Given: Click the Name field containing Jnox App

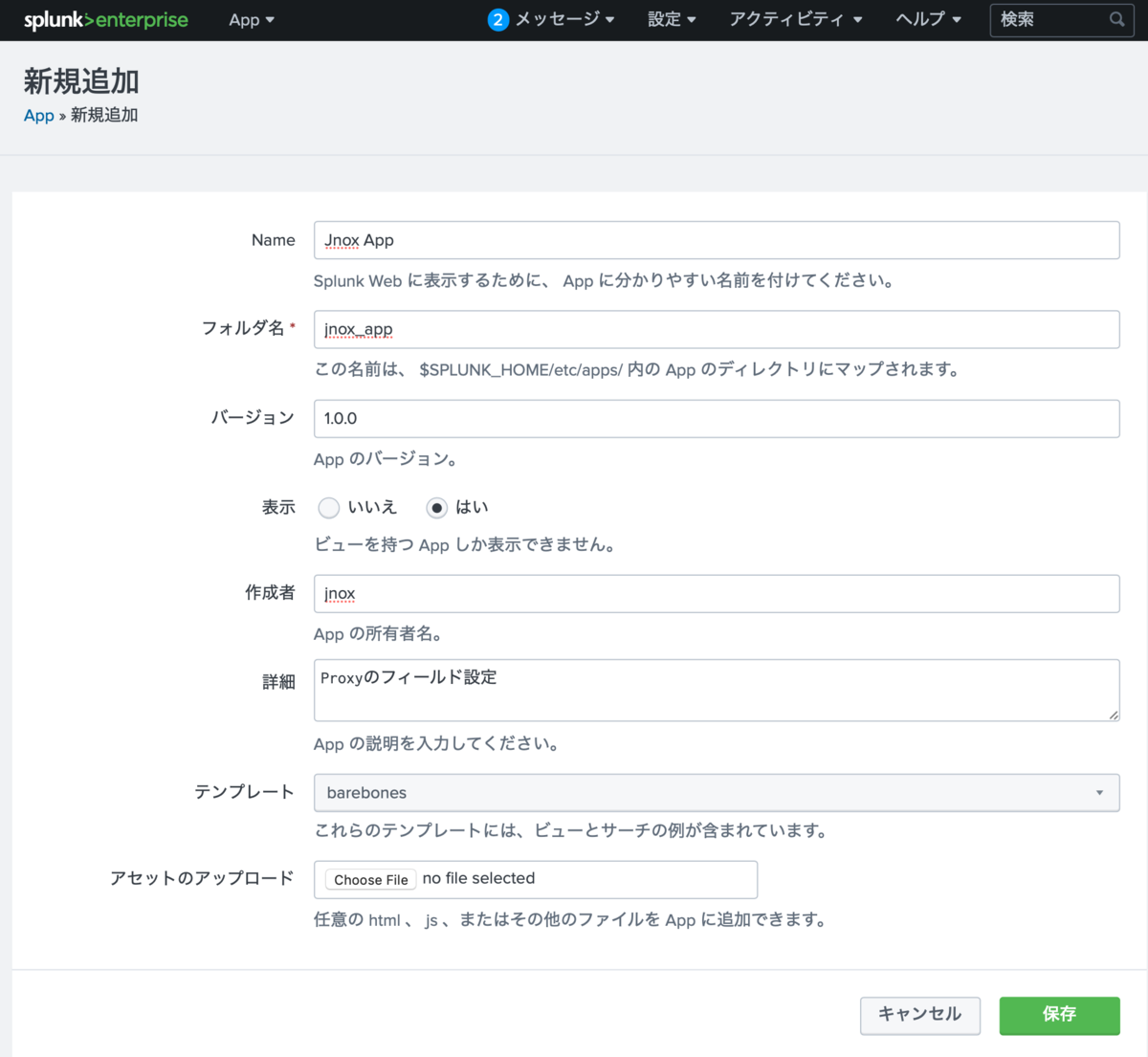Looking at the screenshot, I should point(717,240).
